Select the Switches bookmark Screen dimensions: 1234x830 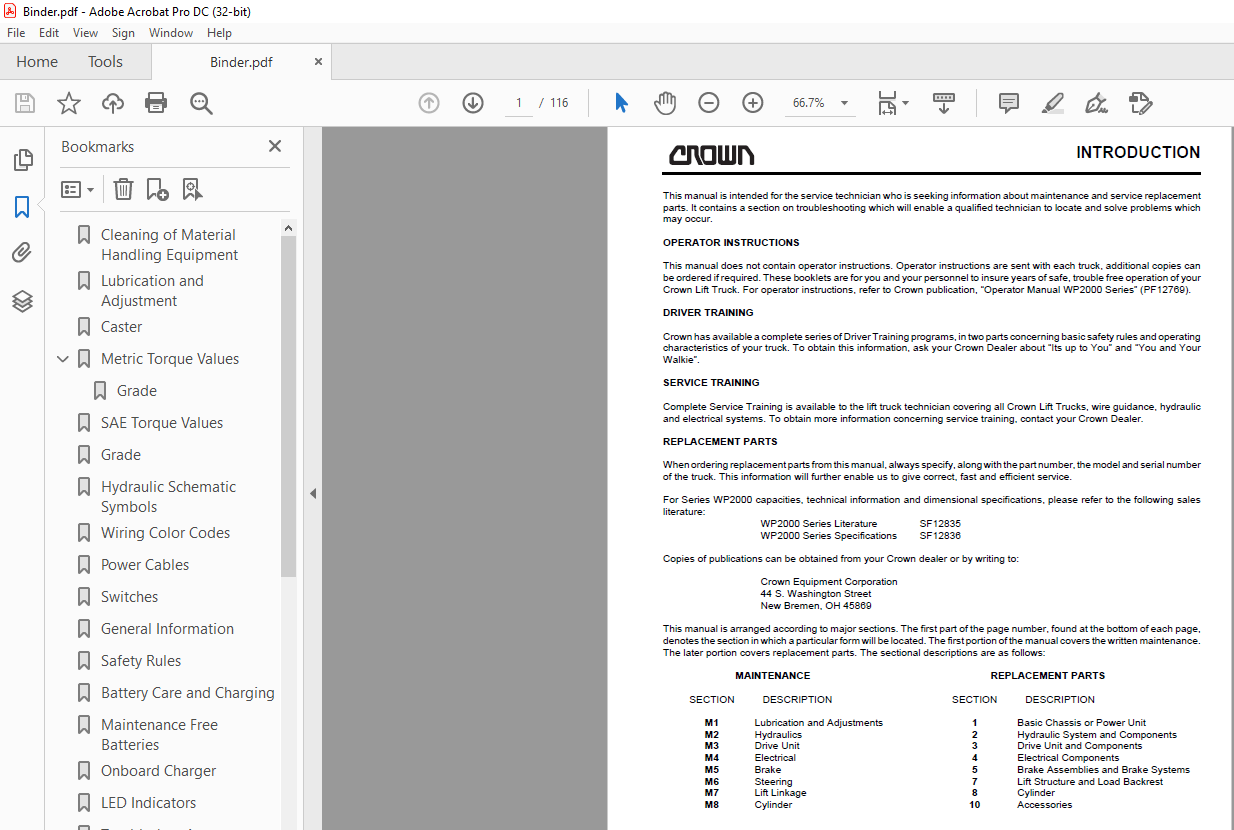130,597
